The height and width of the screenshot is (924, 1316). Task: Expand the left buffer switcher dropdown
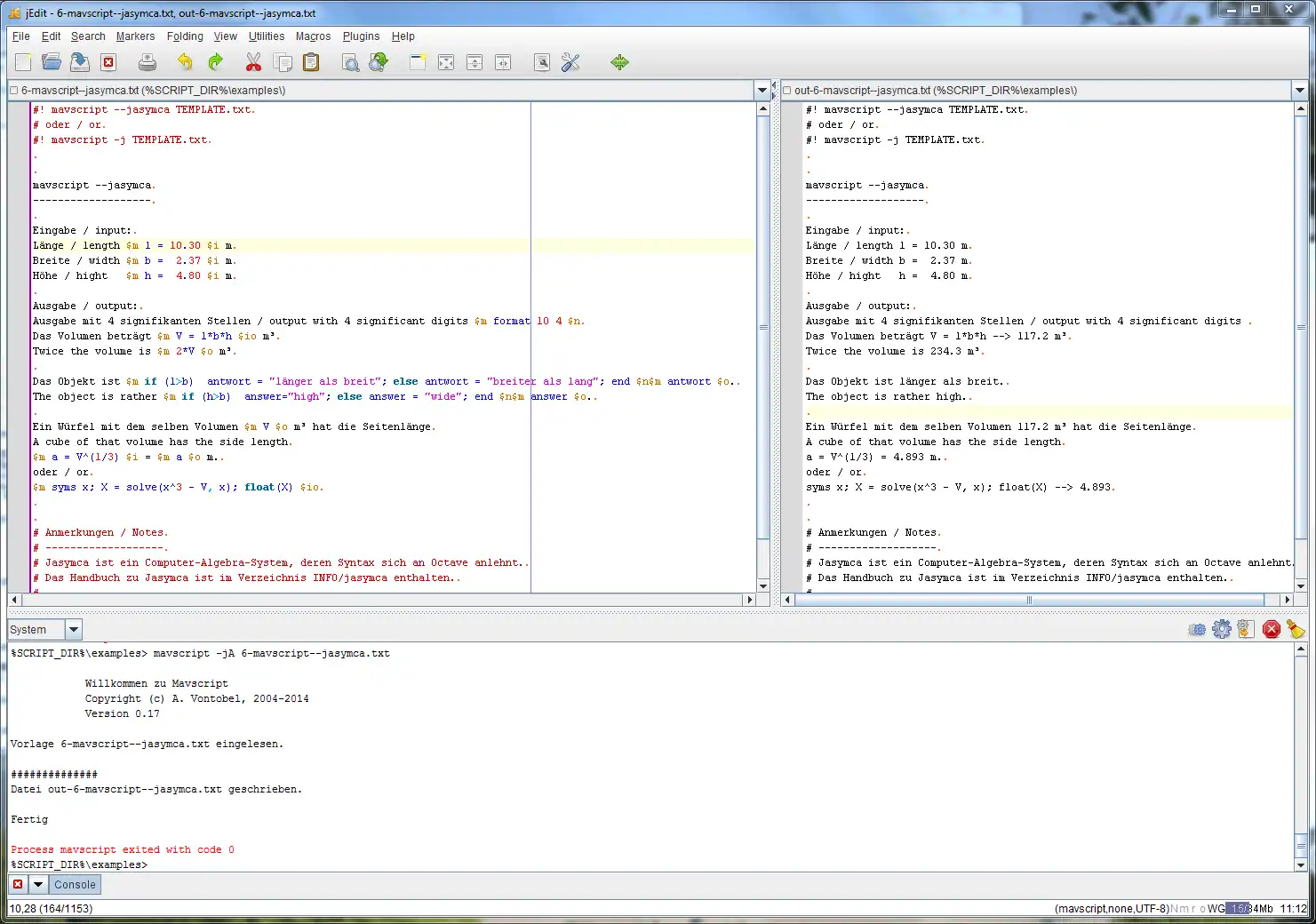tap(762, 90)
